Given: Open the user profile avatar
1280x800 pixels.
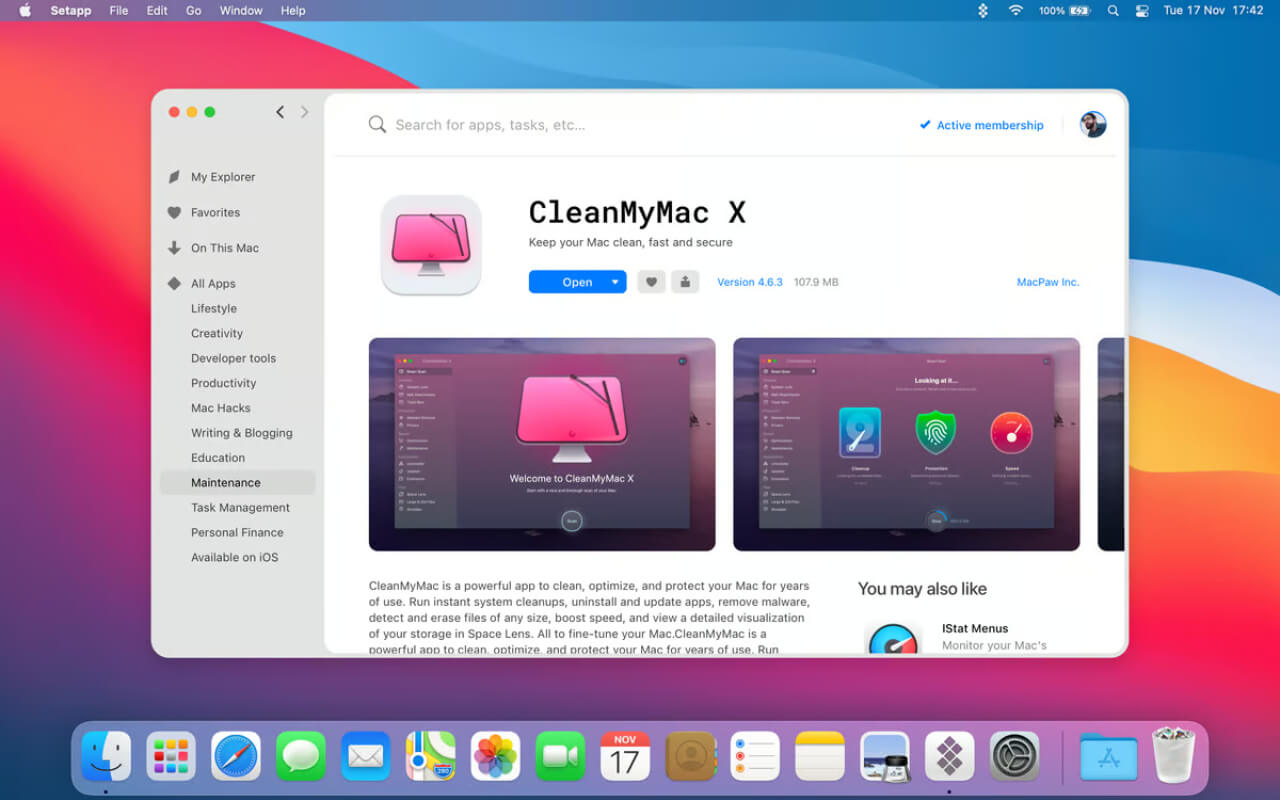Looking at the screenshot, I should point(1093,125).
